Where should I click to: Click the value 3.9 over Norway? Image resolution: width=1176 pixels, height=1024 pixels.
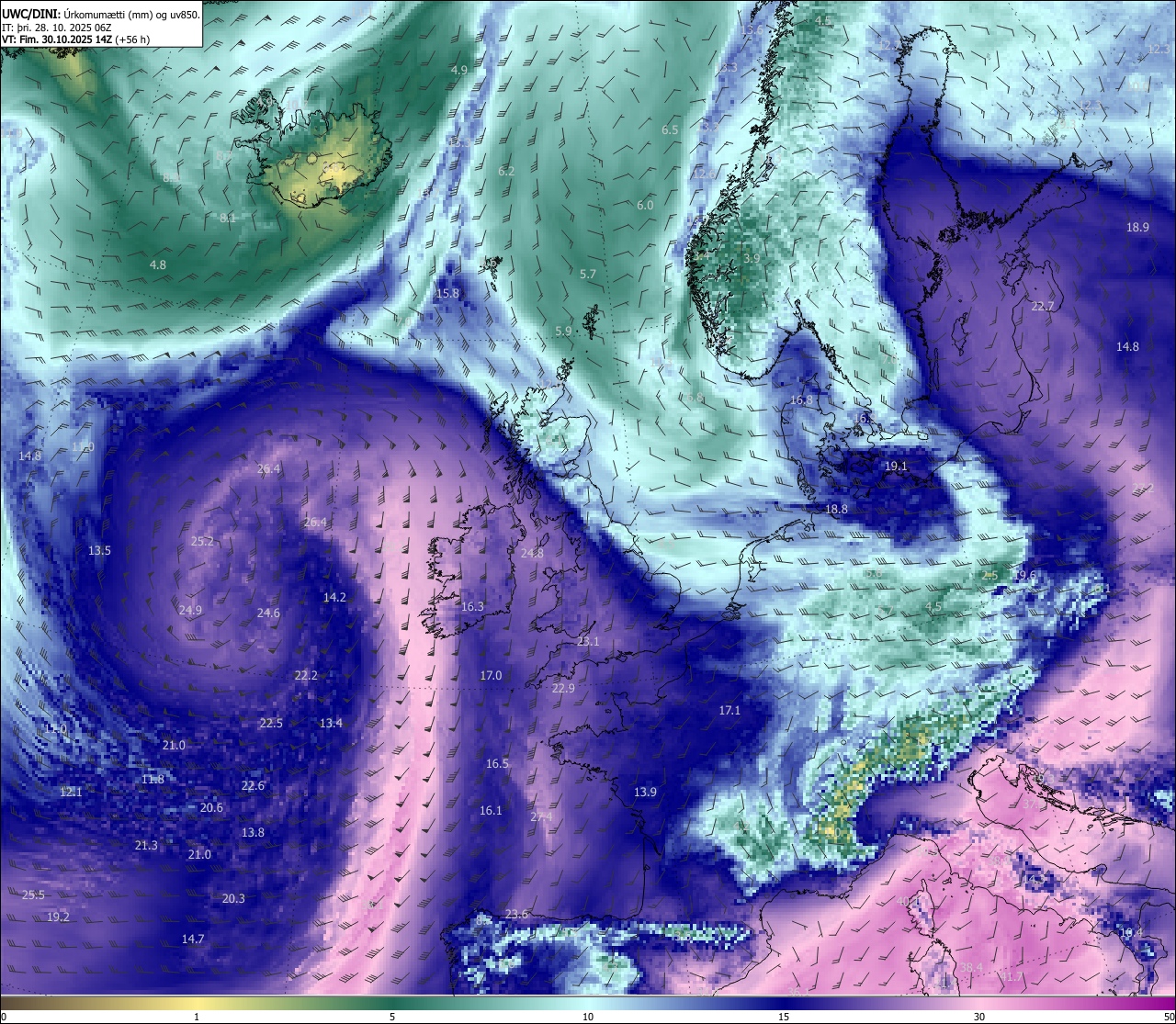(752, 258)
